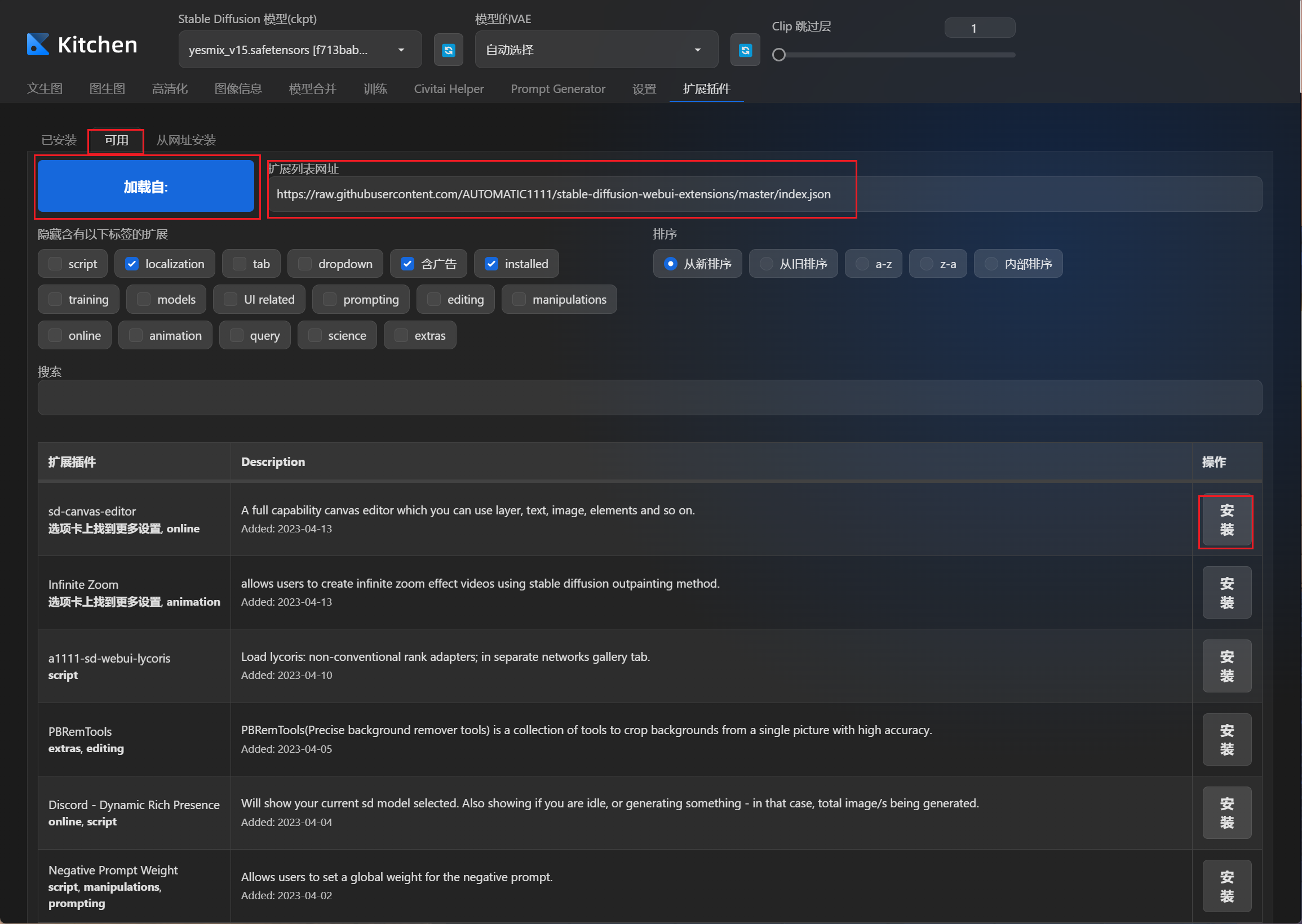Click the blue 加载自 button
This screenshot has height=924, width=1302.
click(x=145, y=186)
